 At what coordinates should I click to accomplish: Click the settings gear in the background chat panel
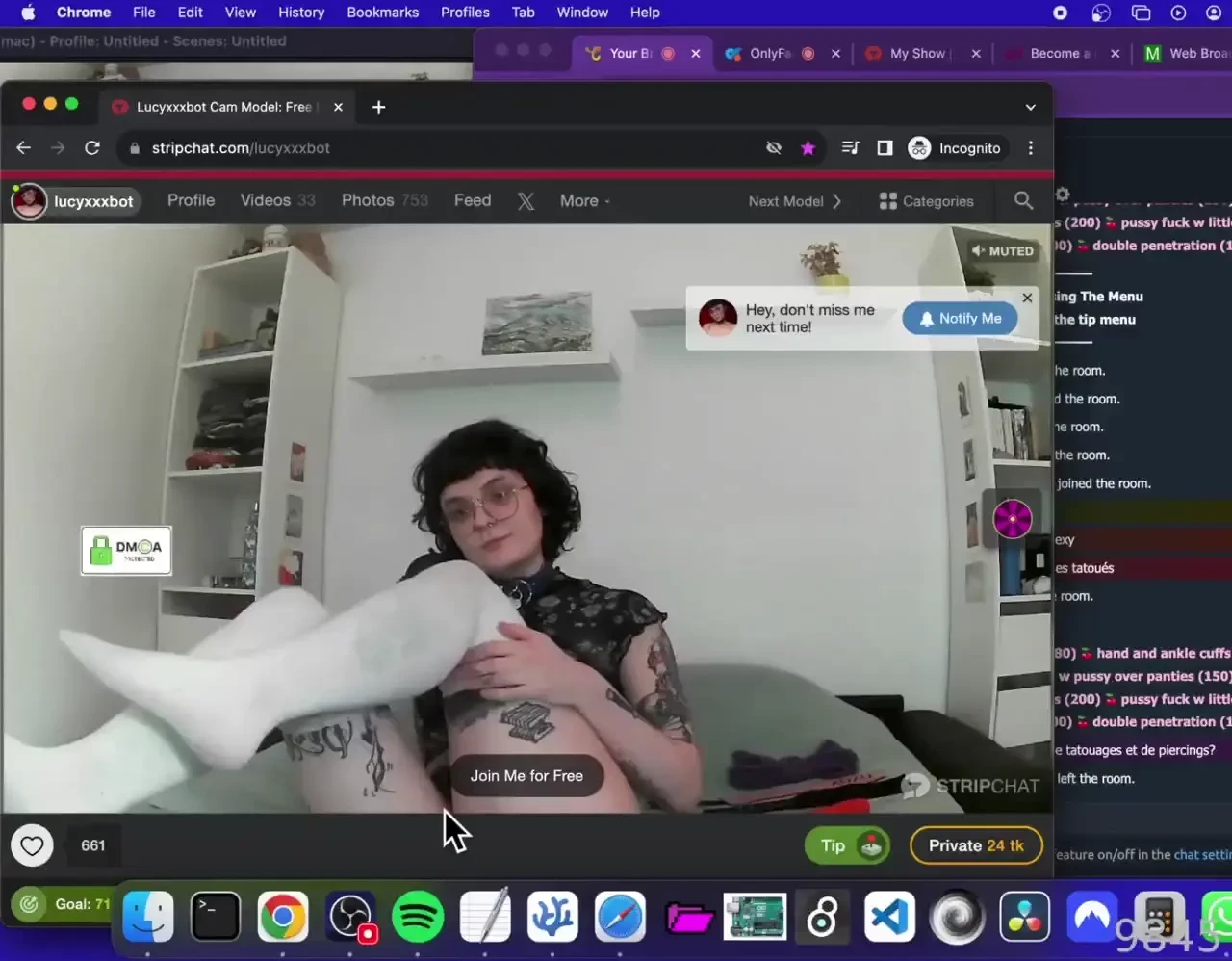(x=1063, y=195)
